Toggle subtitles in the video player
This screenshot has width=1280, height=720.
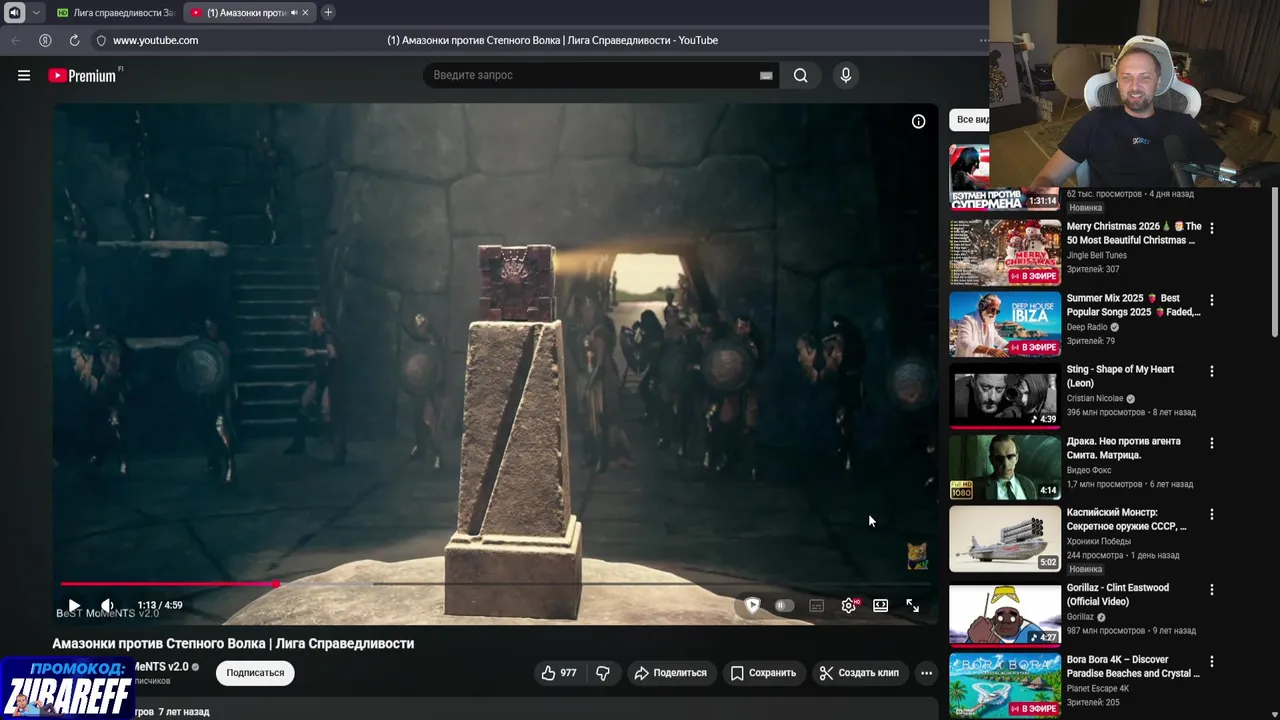816,605
